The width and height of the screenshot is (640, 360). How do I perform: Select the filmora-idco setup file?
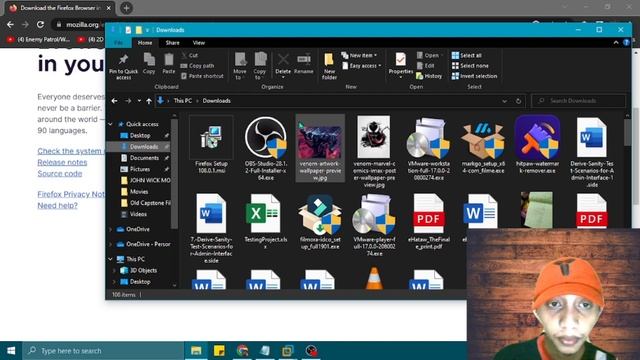pos(320,221)
